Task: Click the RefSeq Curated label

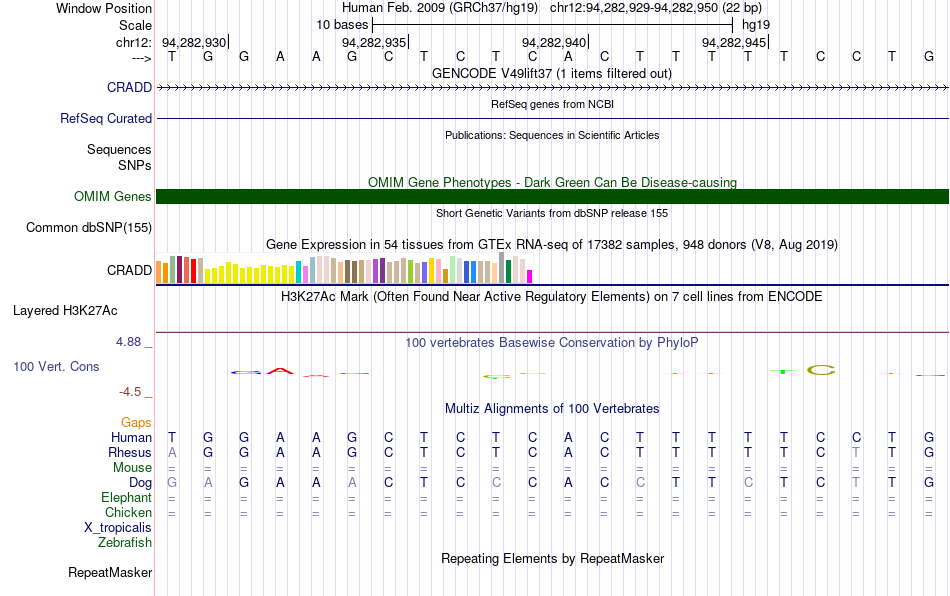Action: tap(105, 118)
